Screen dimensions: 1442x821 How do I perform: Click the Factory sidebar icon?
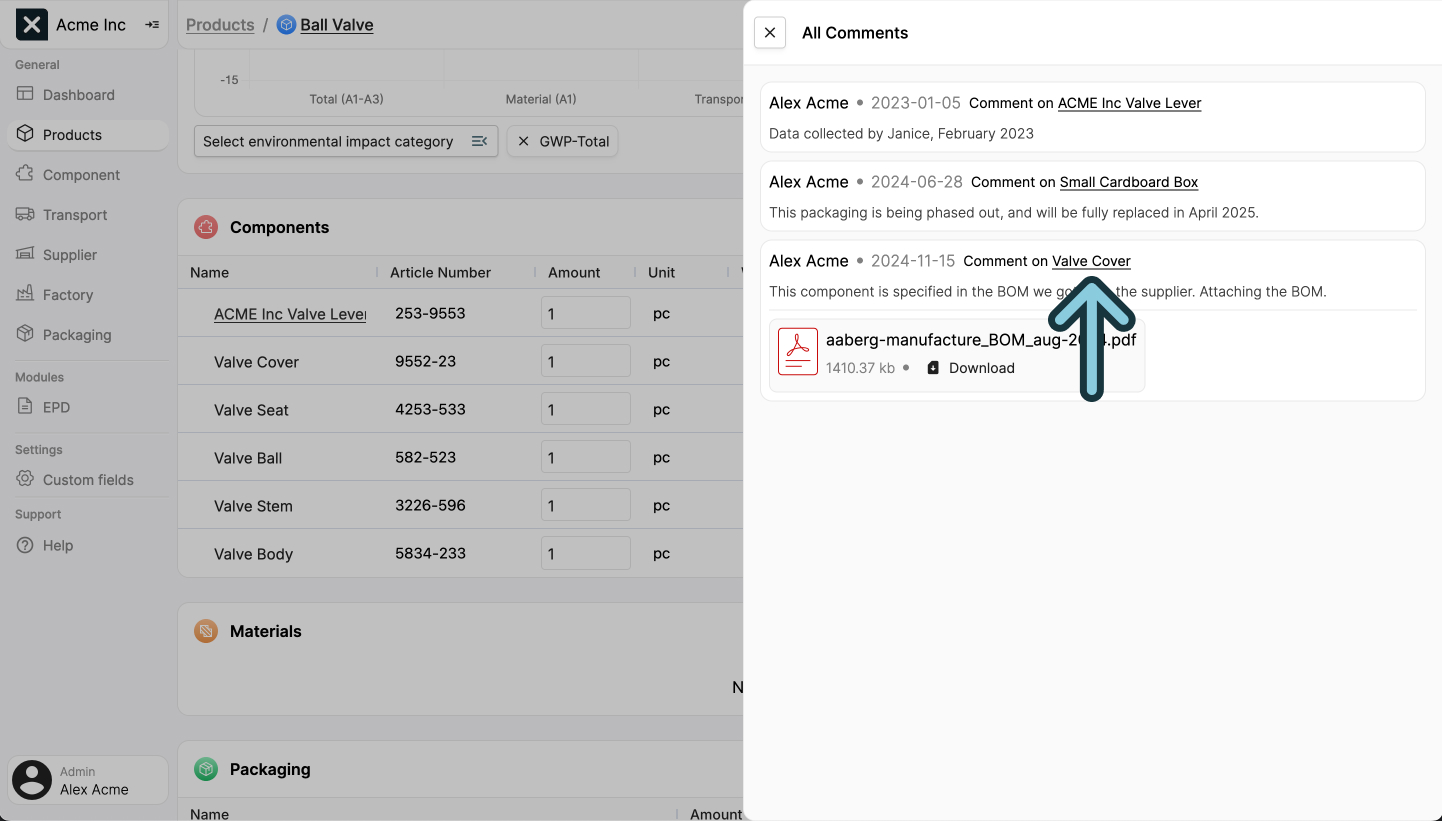click(x=25, y=295)
